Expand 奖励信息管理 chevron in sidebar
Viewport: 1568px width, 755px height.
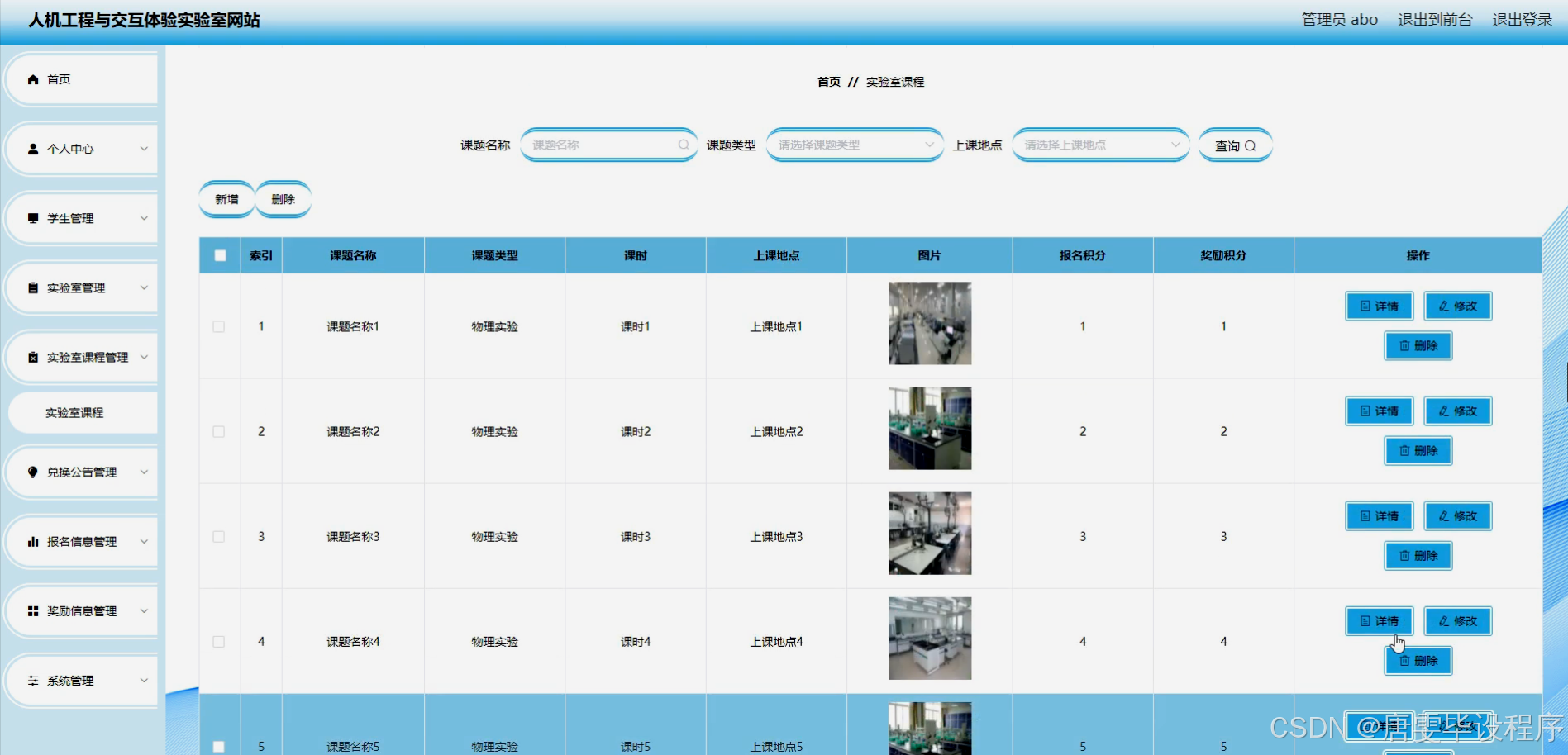[144, 610]
